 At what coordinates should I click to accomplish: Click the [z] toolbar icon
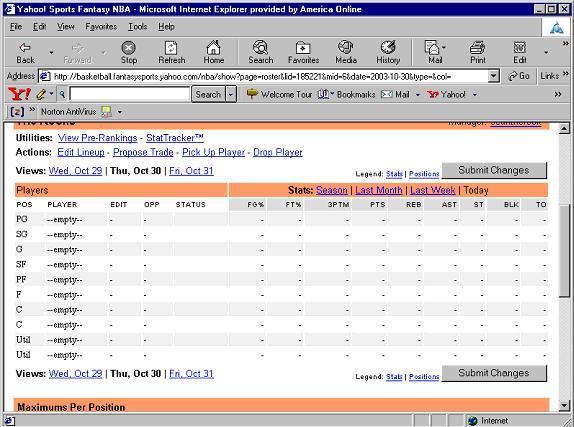(17, 111)
